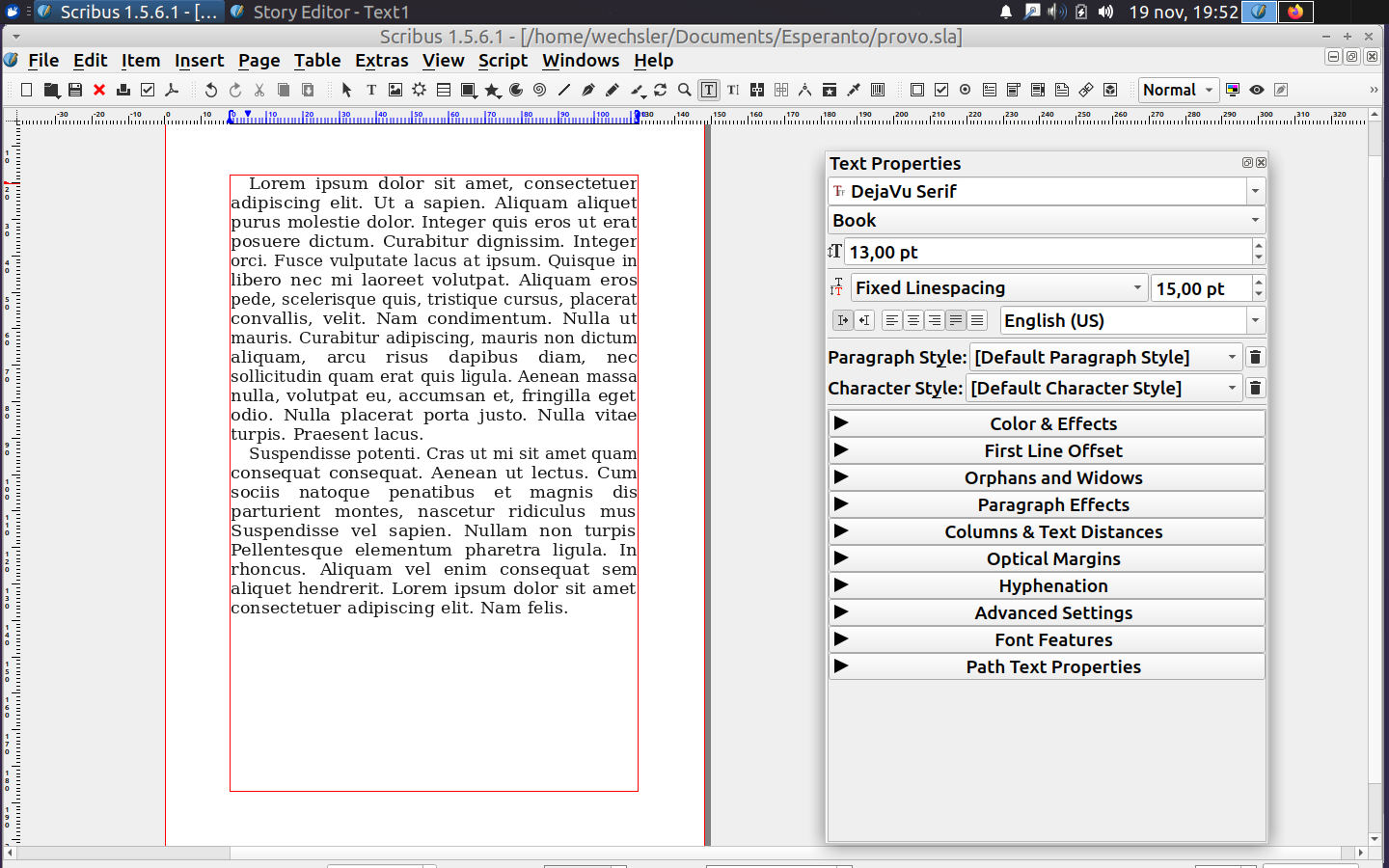Remove paragraph style with trash button

pos(1255,357)
